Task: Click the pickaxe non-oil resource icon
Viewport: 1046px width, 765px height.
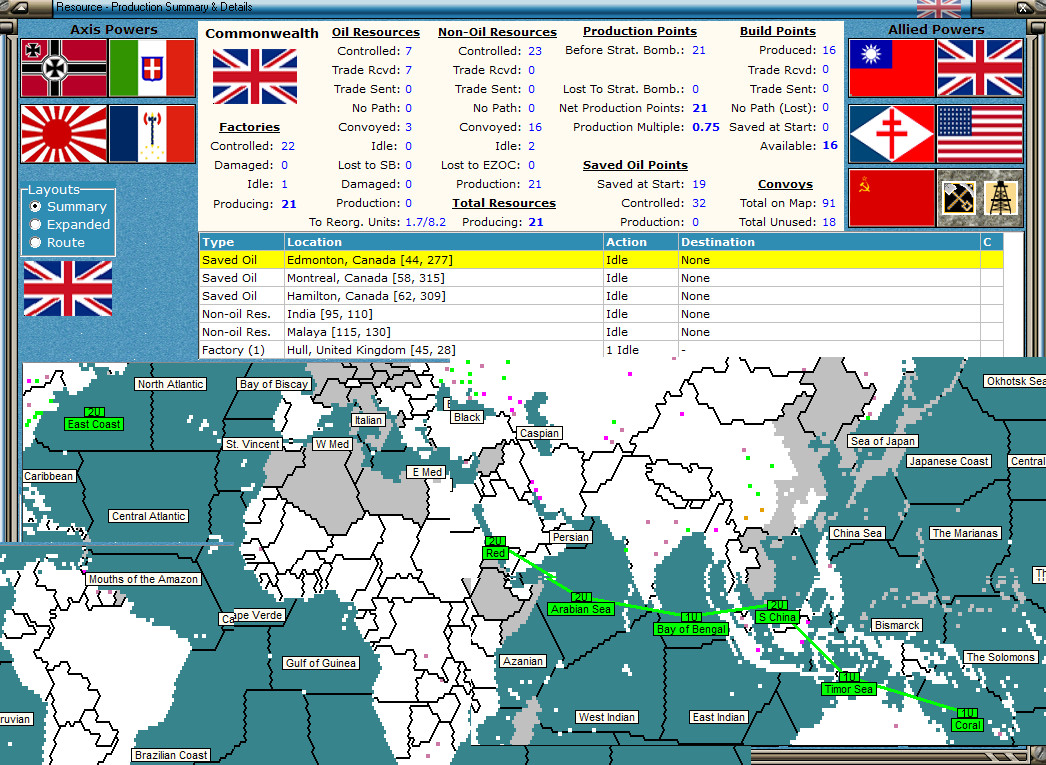Action: 959,198
